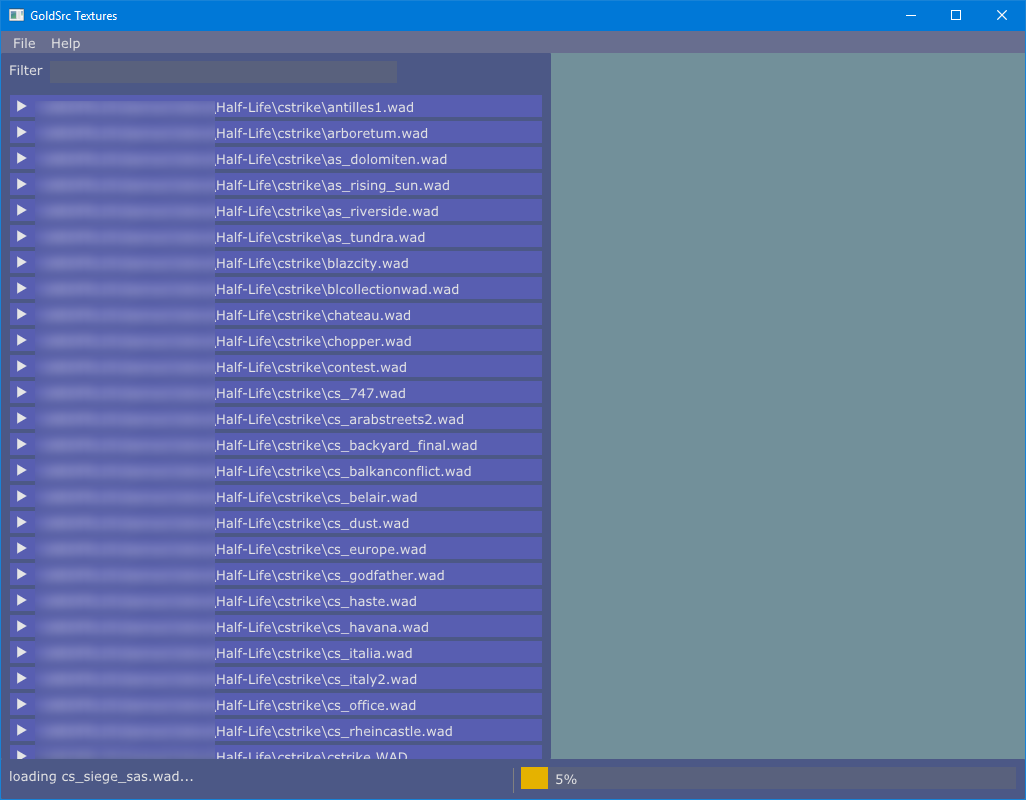
Task: Expand the contest.wad entry arrow
Action: 22,366
